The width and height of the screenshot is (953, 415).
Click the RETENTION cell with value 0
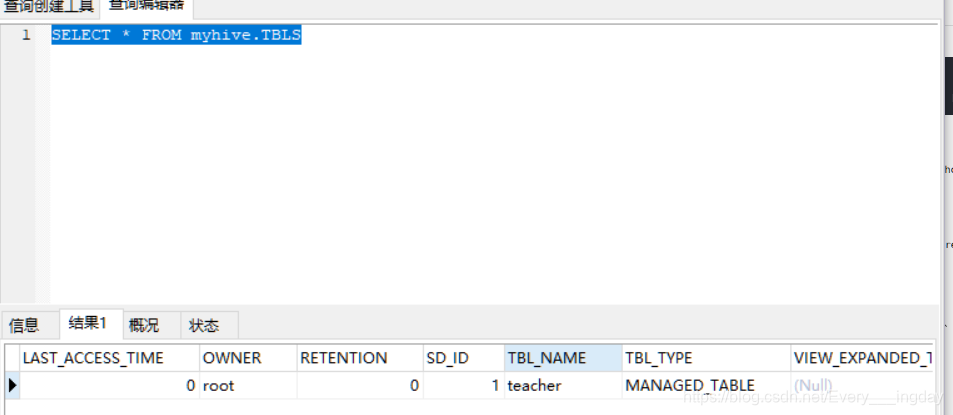pyautogui.click(x=360, y=385)
